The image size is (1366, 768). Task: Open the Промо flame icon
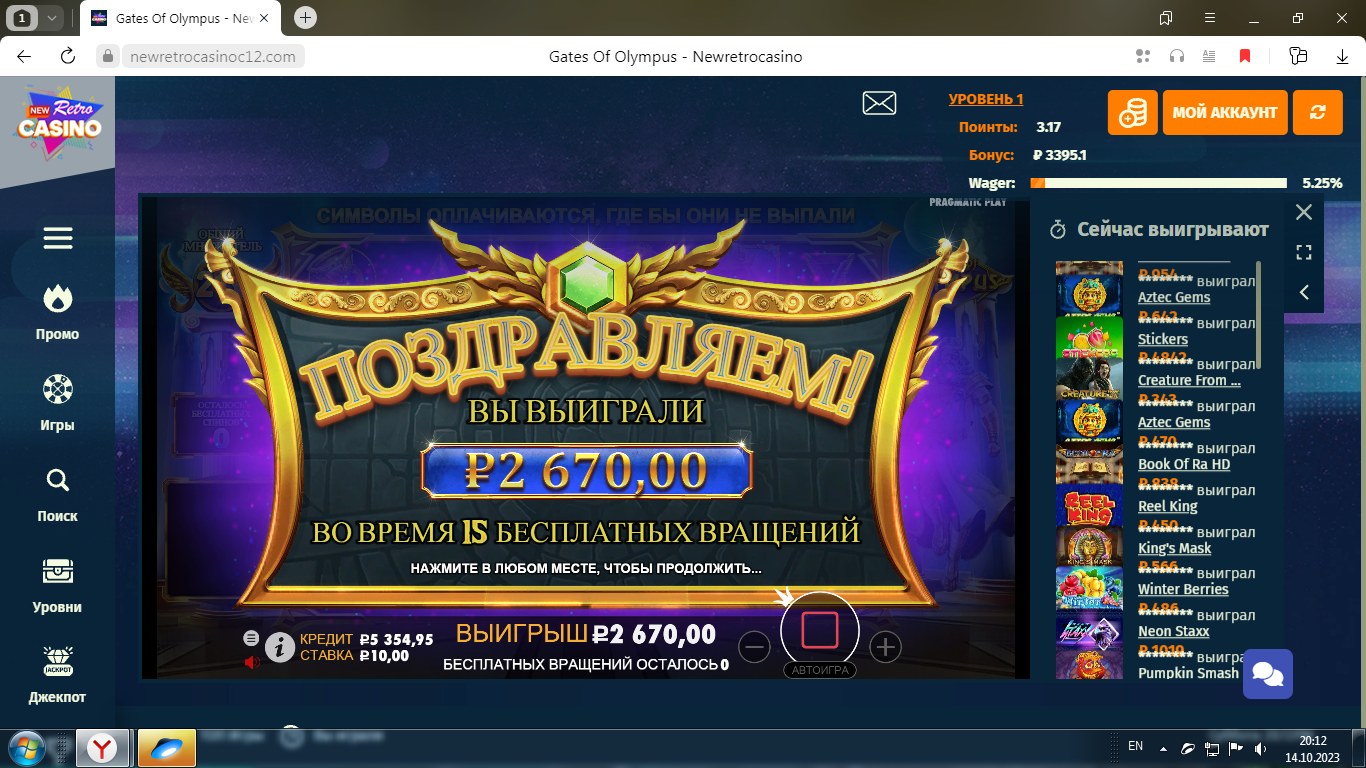coord(58,298)
